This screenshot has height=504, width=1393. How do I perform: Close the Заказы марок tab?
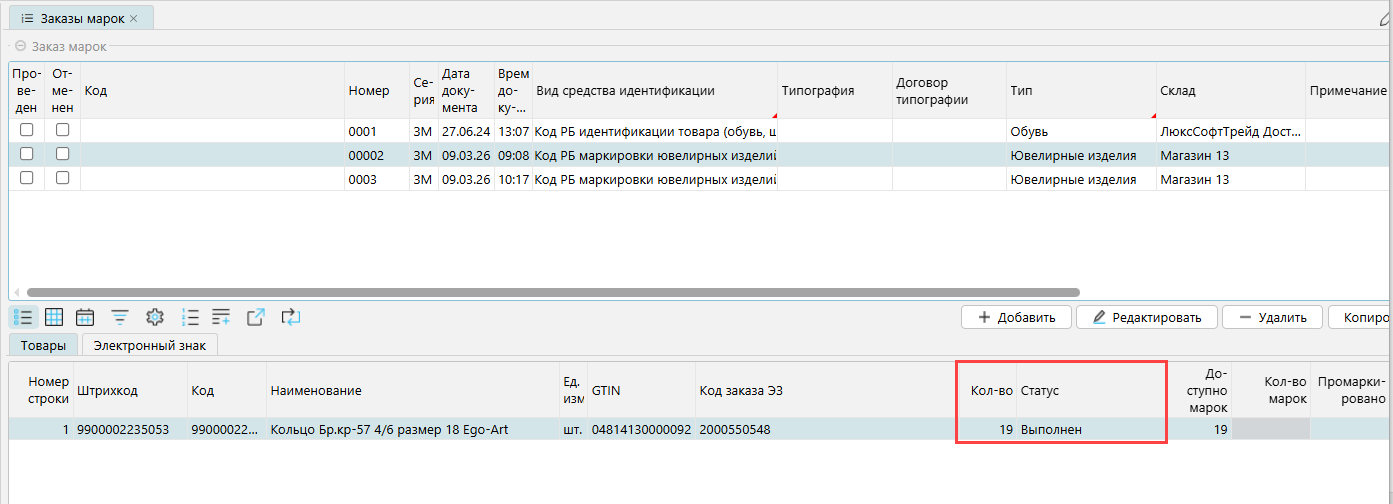134,18
